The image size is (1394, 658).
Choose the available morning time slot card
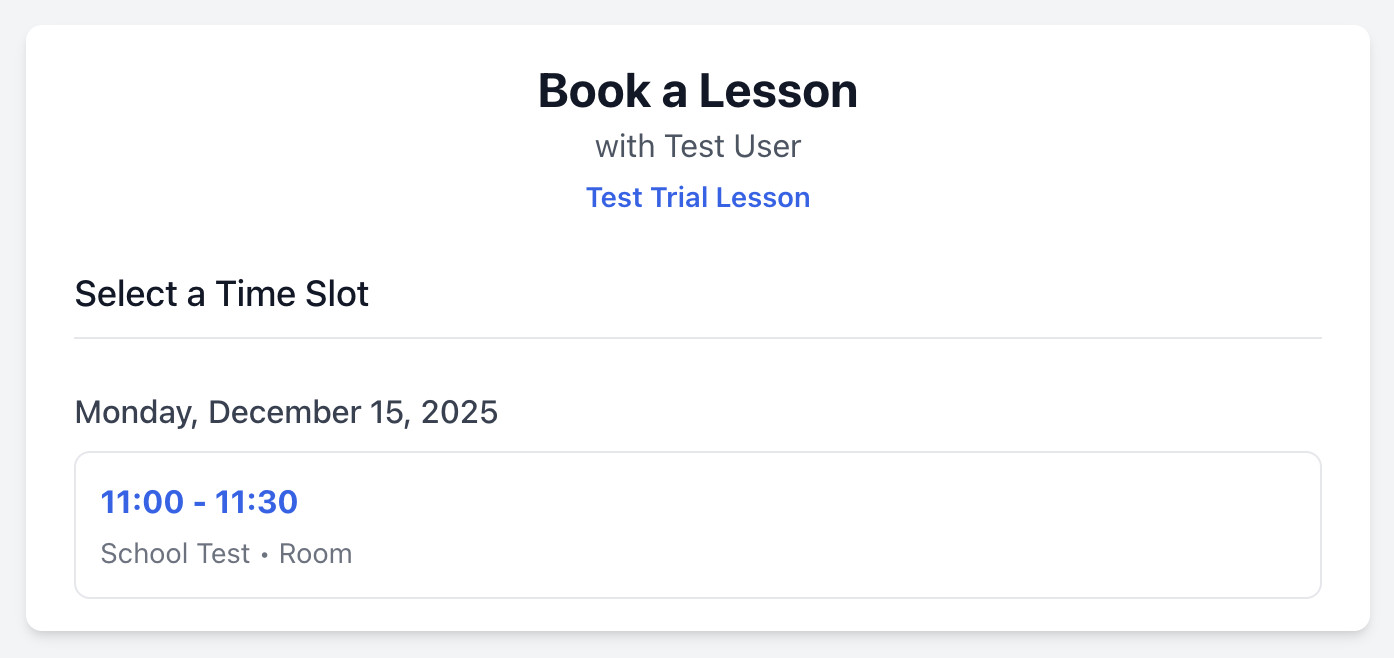coord(698,524)
